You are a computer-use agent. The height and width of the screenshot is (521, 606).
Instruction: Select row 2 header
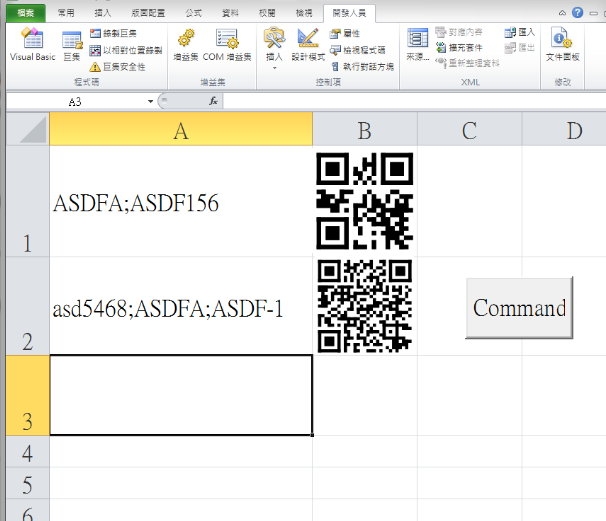tap(28, 306)
